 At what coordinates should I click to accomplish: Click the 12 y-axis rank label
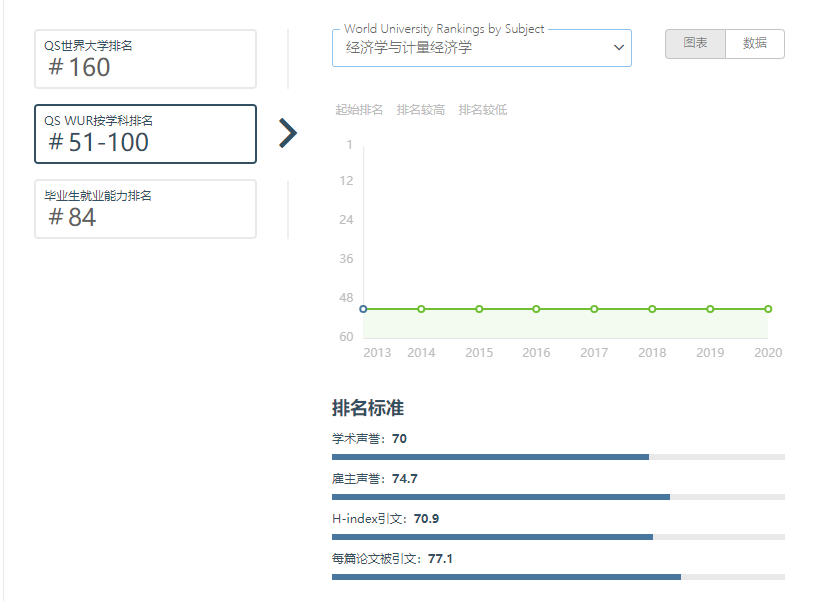[346, 180]
